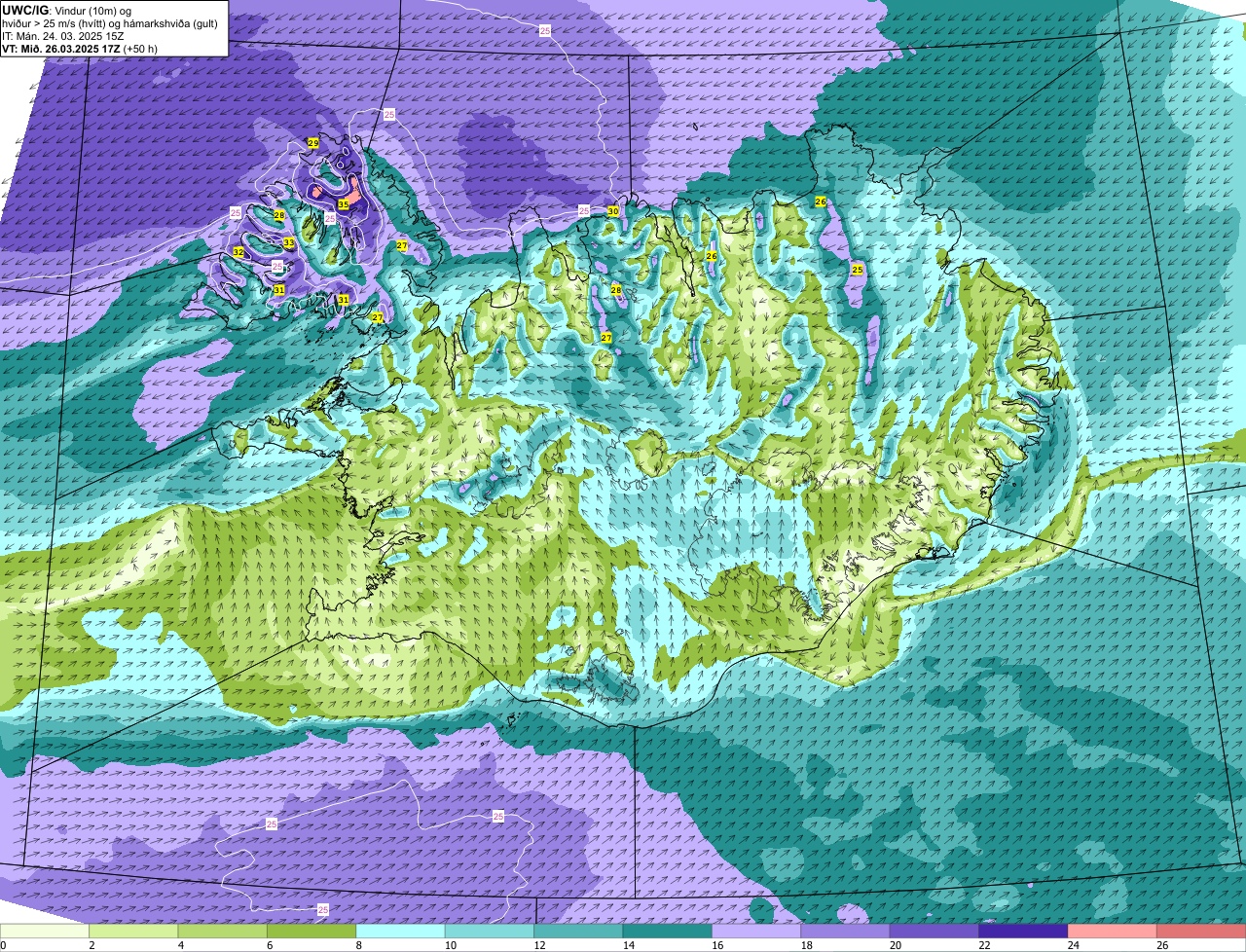Click the yellow 35 peak gust label

(344, 203)
